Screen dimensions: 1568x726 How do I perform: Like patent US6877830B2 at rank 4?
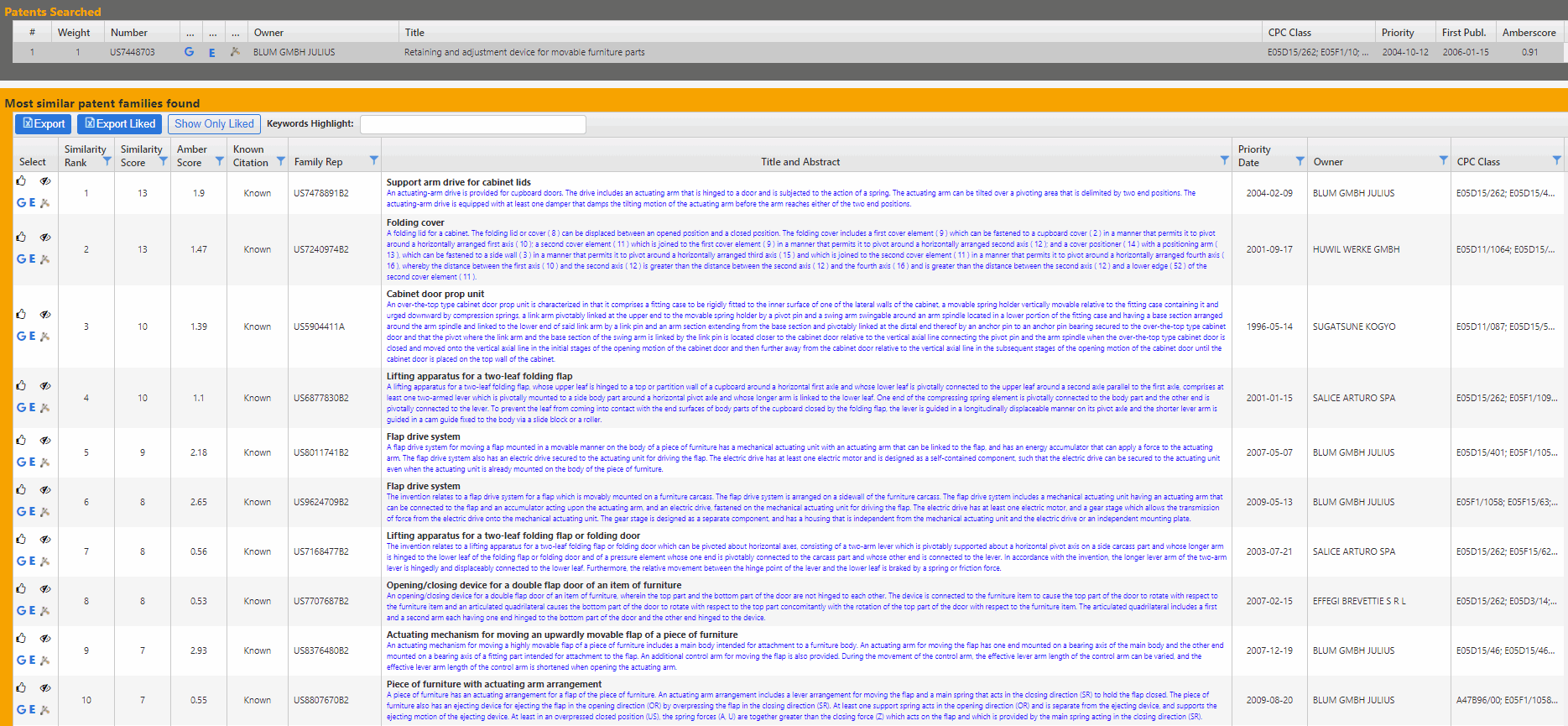pyautogui.click(x=21, y=385)
